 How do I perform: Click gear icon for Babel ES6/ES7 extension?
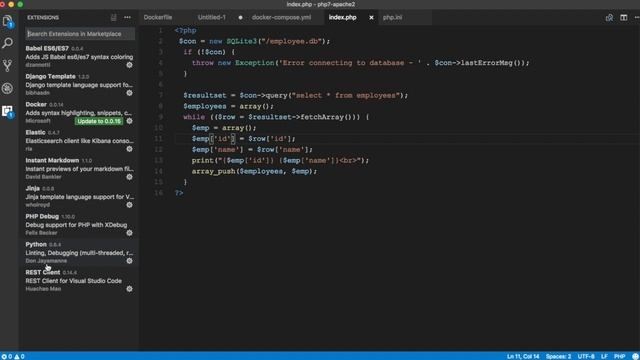(129, 65)
